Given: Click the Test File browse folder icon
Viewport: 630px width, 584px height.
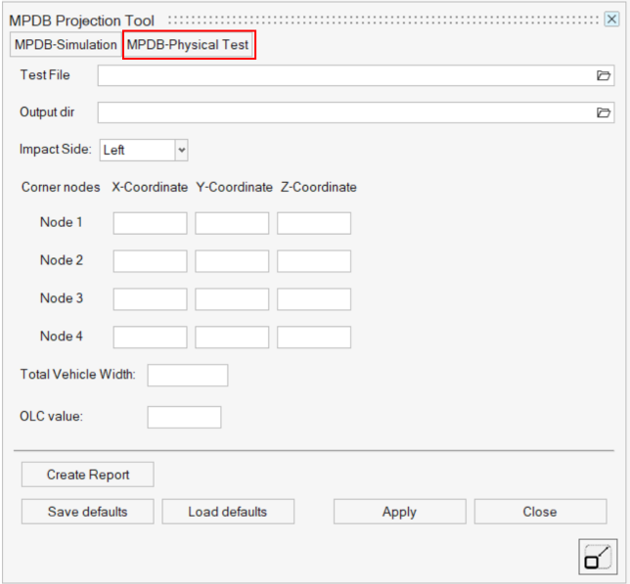Looking at the screenshot, I should 603,76.
